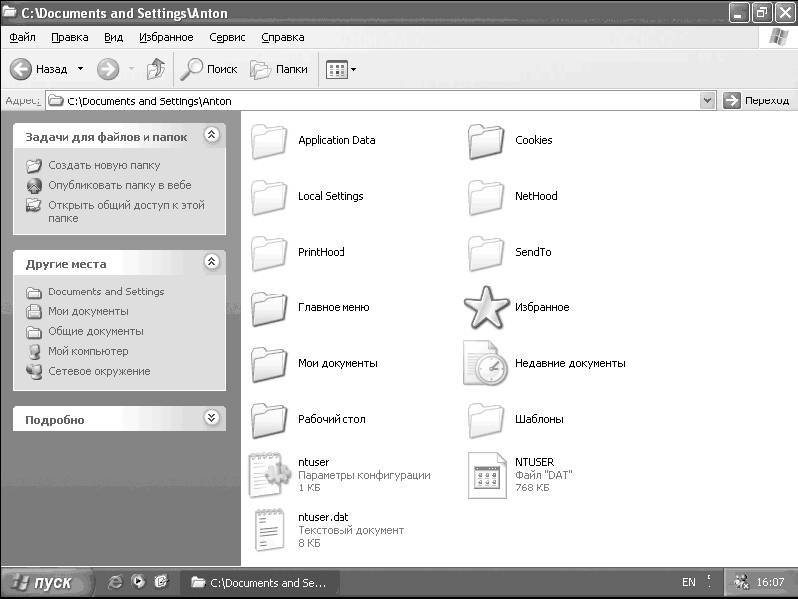The height and width of the screenshot is (599, 798).
Task: Open Сетевое окружение sidebar link
Action: [99, 371]
